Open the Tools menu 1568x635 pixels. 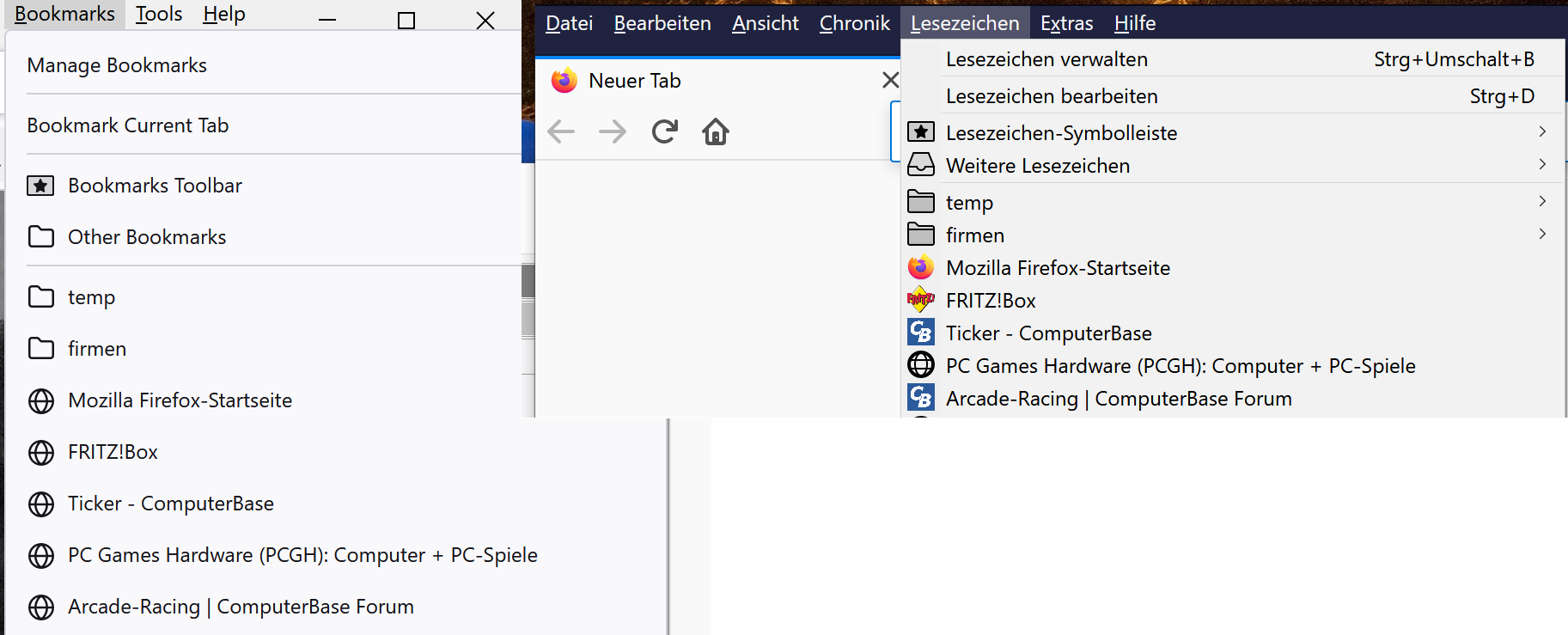coord(159,14)
